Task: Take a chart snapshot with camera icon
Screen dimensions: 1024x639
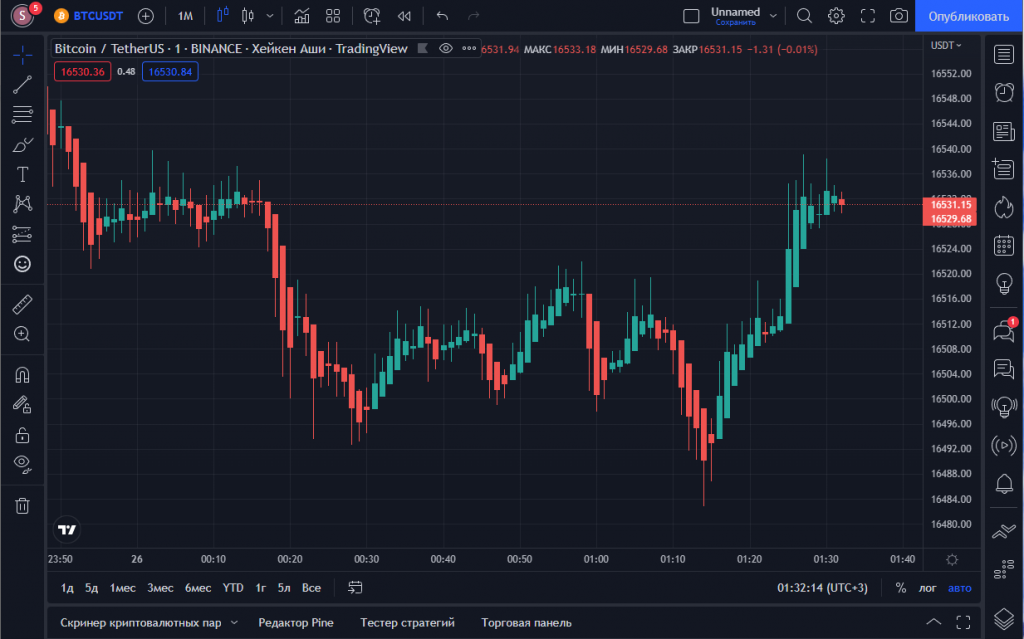Action: (899, 16)
